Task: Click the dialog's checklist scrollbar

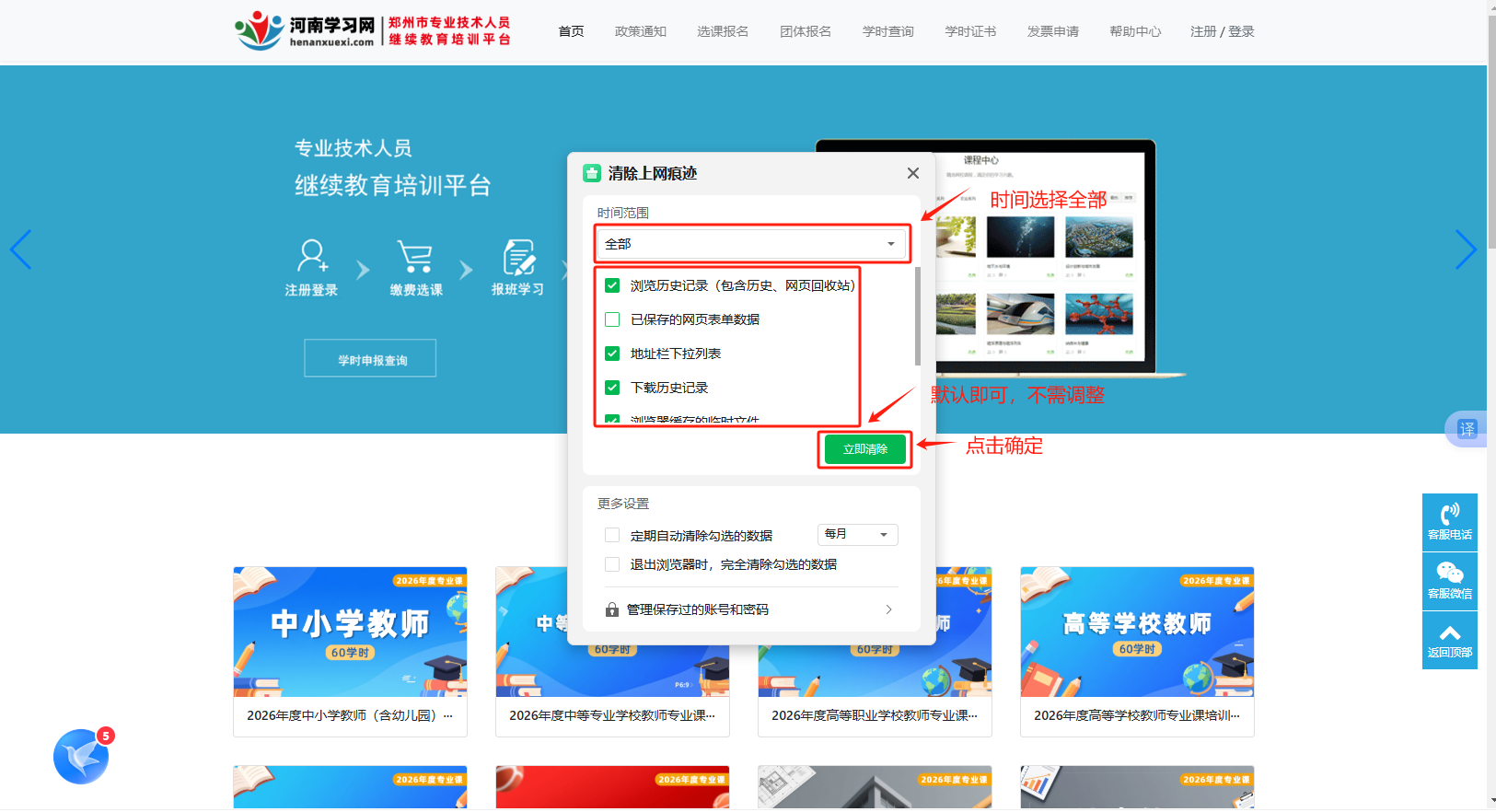Action: [917, 318]
